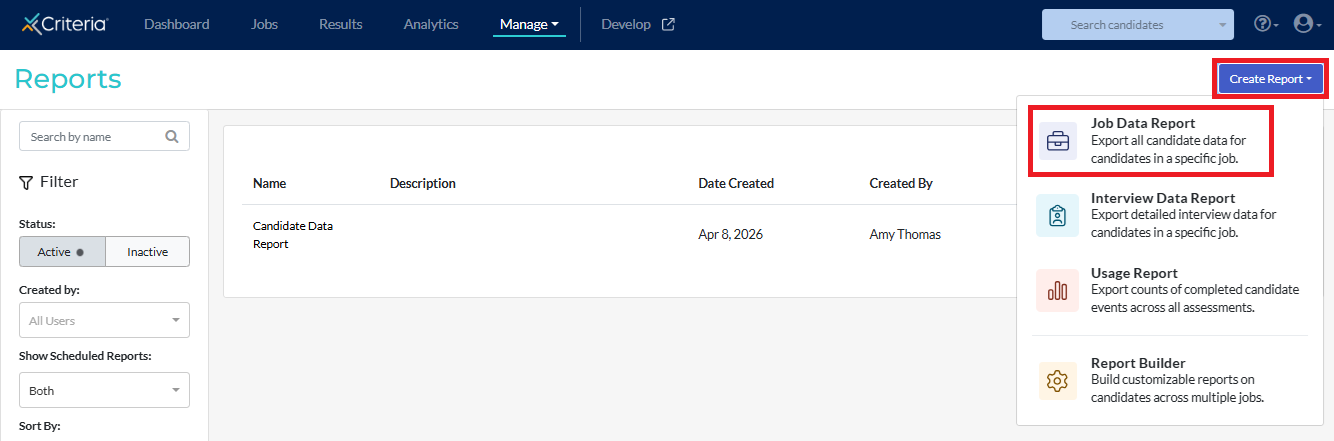Navigate to the Dashboard page
This screenshot has width=1334, height=441.
(177, 24)
